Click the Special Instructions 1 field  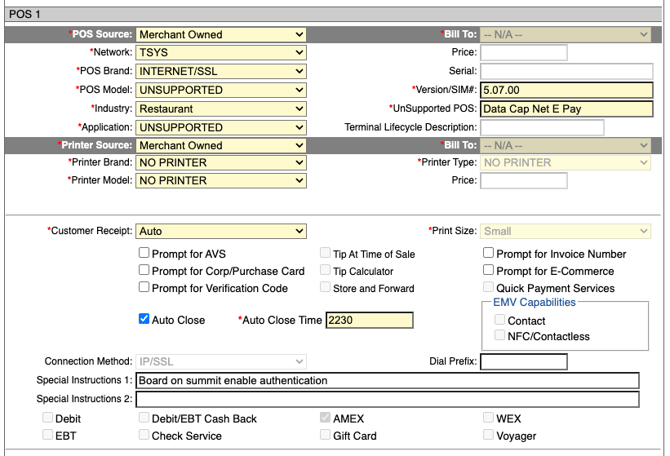pos(387,380)
